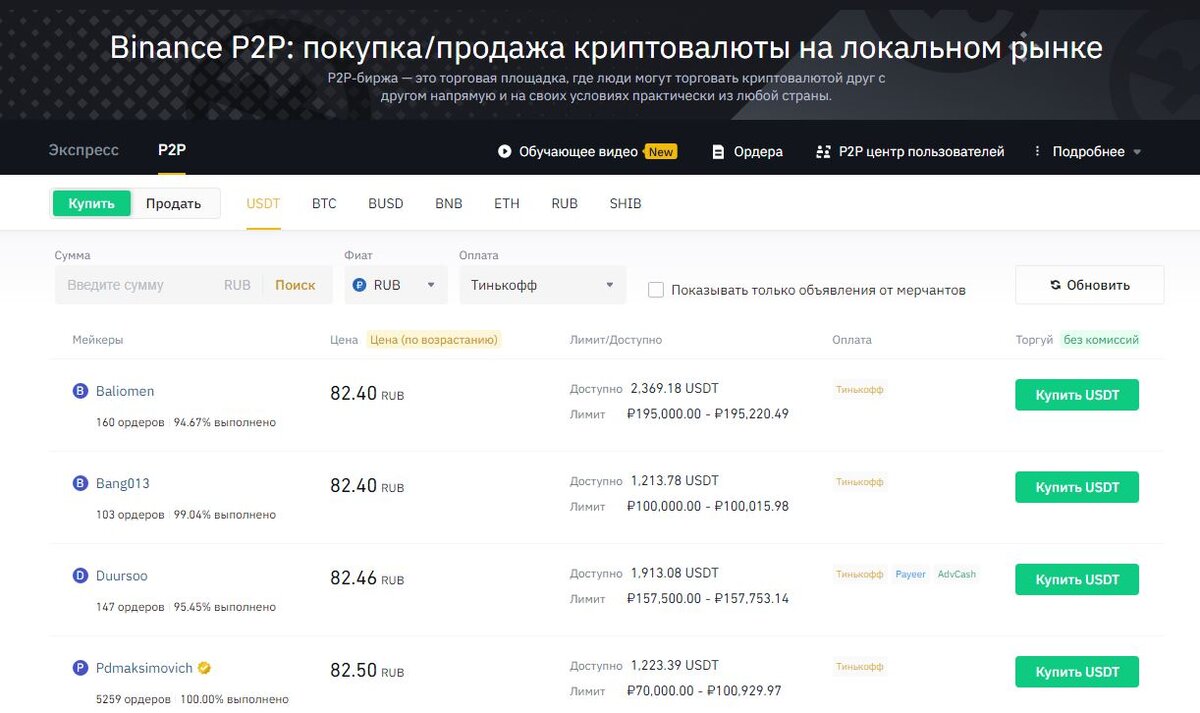
Task: Select the BTC crypto tab
Action: click(324, 203)
